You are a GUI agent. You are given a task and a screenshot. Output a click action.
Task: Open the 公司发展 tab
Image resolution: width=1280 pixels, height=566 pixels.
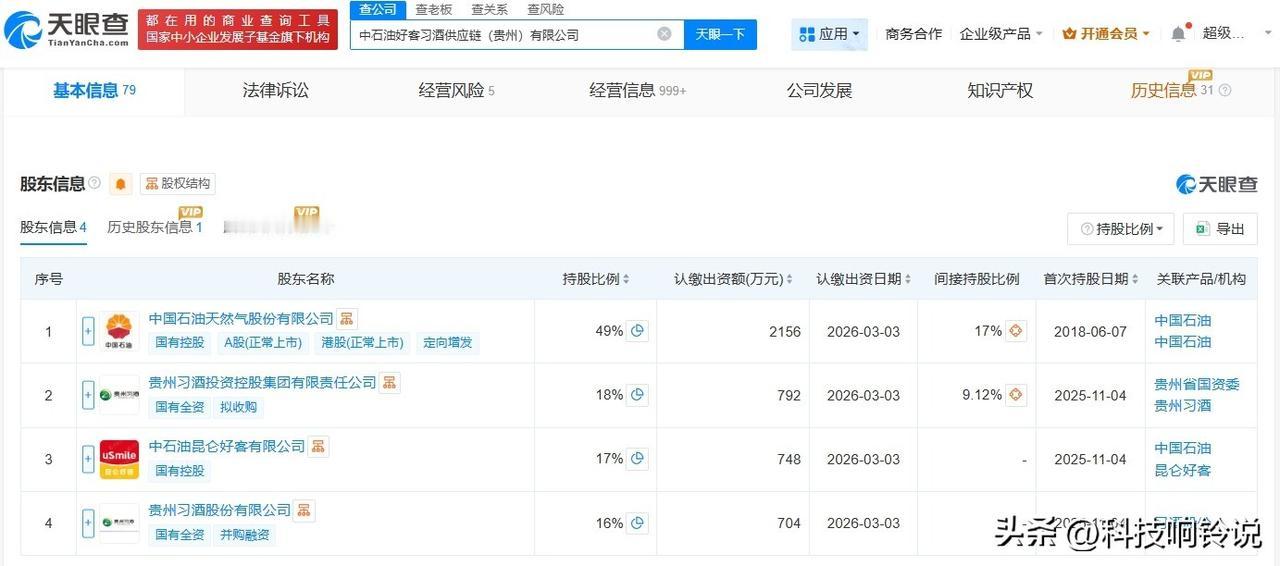pos(819,91)
